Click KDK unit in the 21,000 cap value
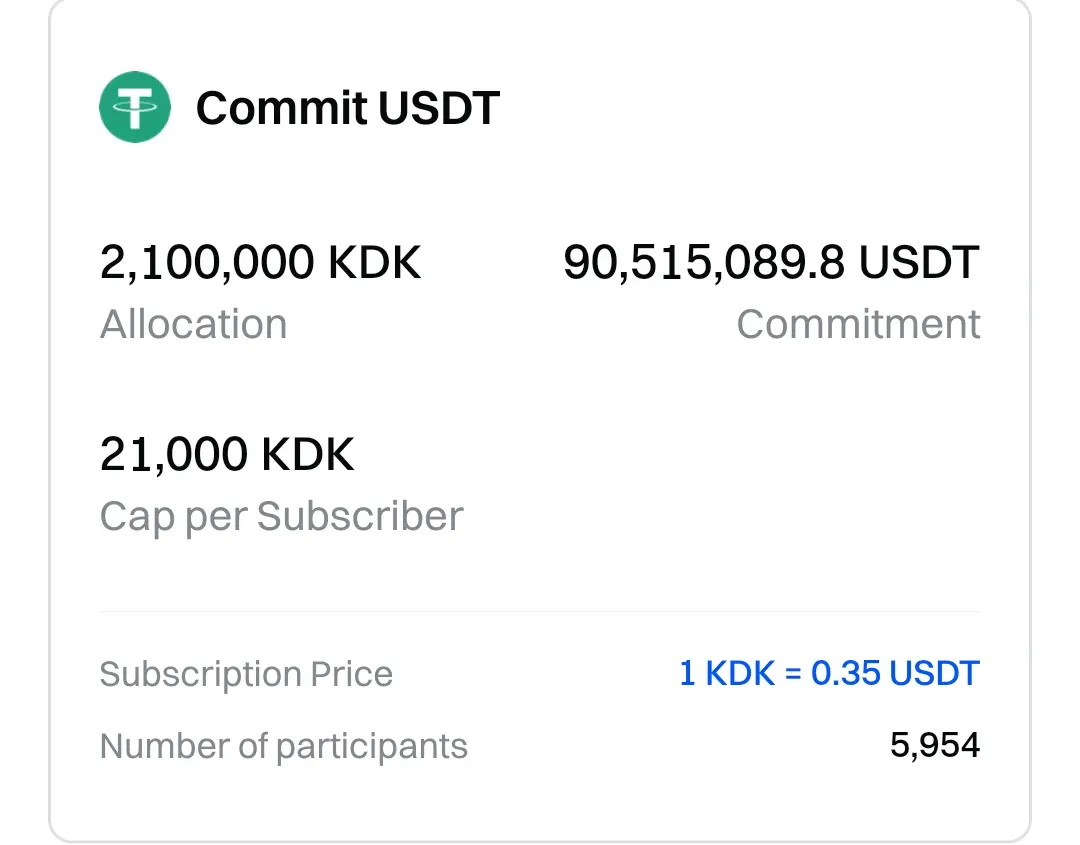Screen dimensions: 1080x845 point(308,455)
